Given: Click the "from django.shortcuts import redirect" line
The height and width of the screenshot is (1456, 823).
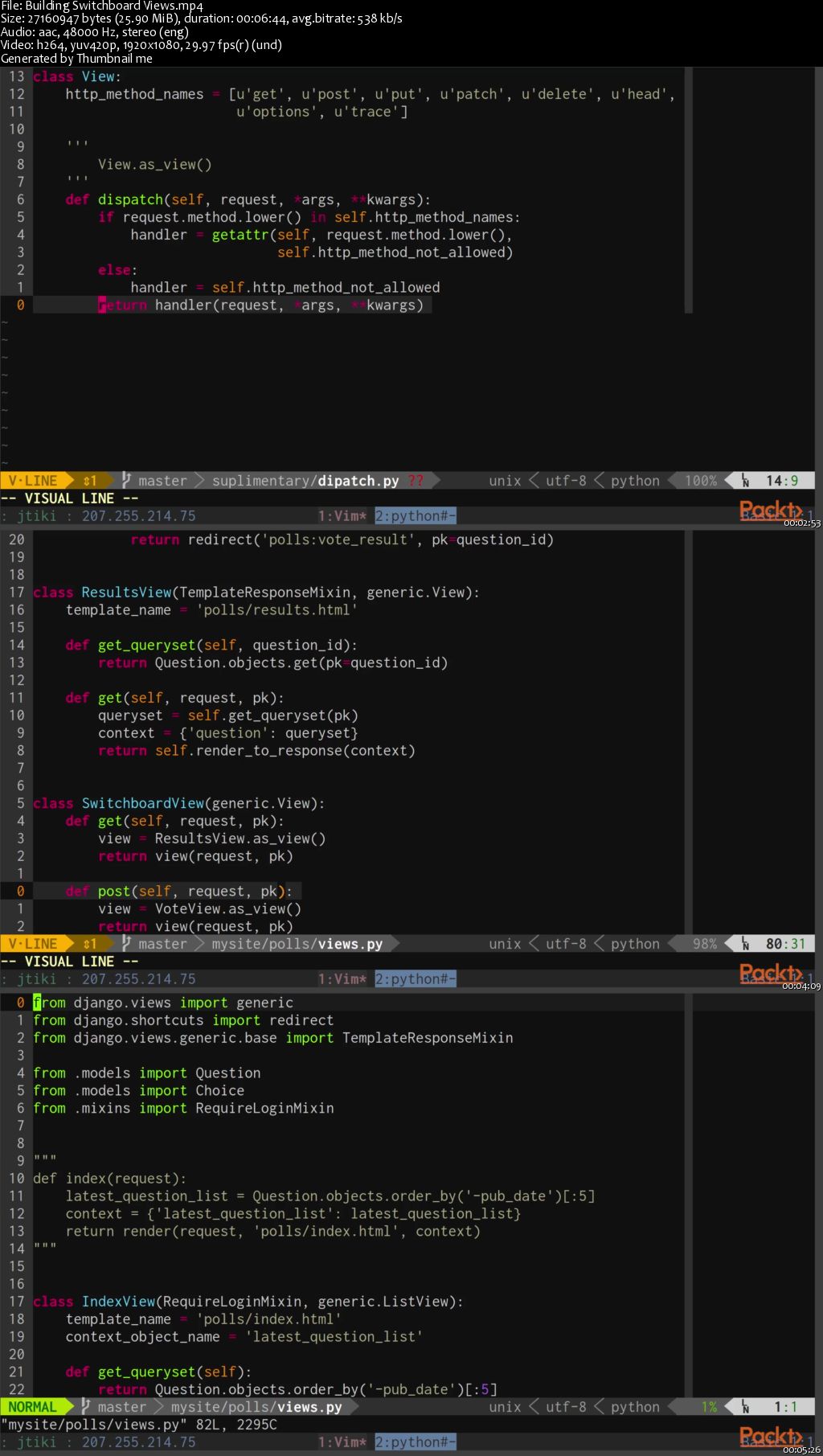Looking at the screenshot, I should pos(183,1020).
